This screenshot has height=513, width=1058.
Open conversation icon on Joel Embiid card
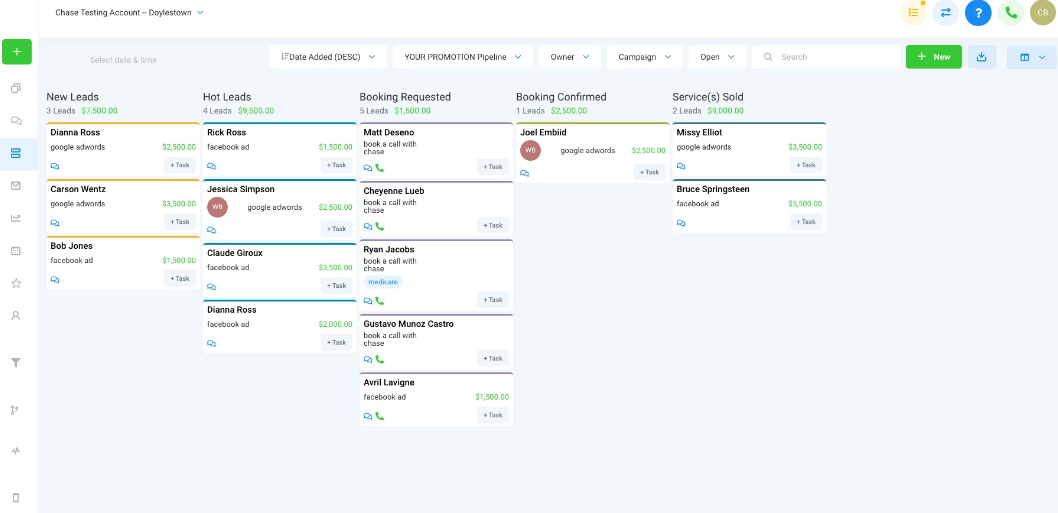pyautogui.click(x=524, y=173)
